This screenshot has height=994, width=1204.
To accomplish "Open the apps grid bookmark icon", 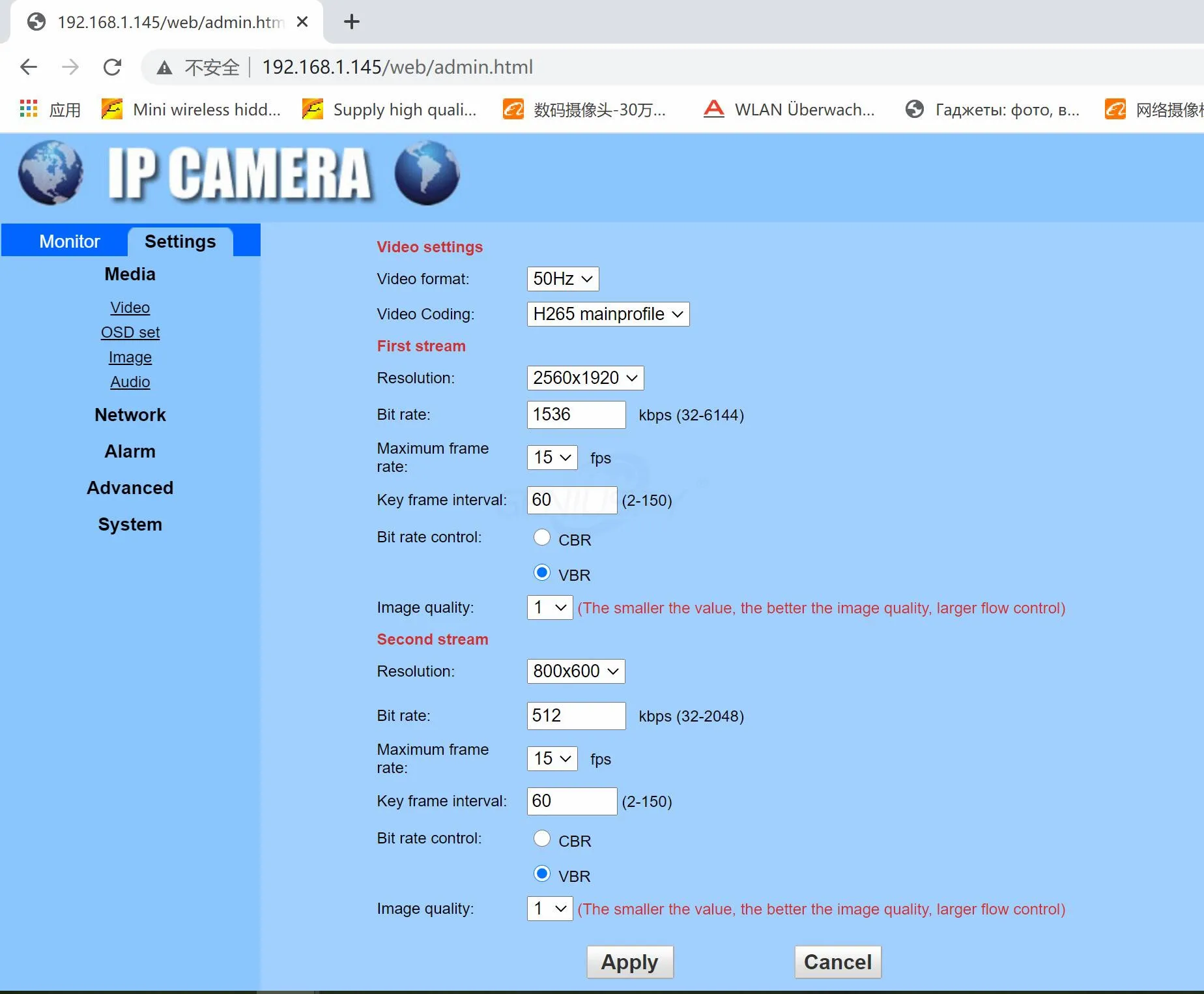I will pyautogui.click(x=29, y=109).
